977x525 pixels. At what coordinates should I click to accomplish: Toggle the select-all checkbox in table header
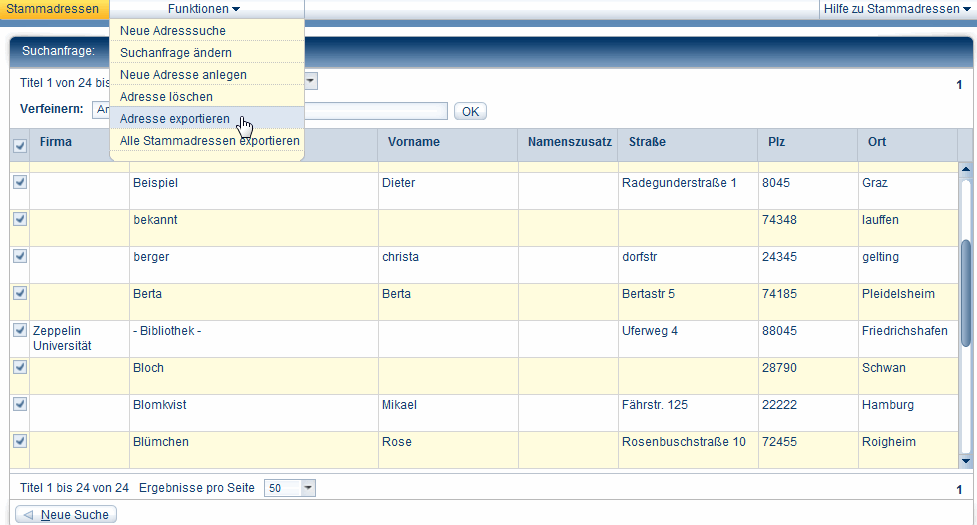click(x=20, y=146)
